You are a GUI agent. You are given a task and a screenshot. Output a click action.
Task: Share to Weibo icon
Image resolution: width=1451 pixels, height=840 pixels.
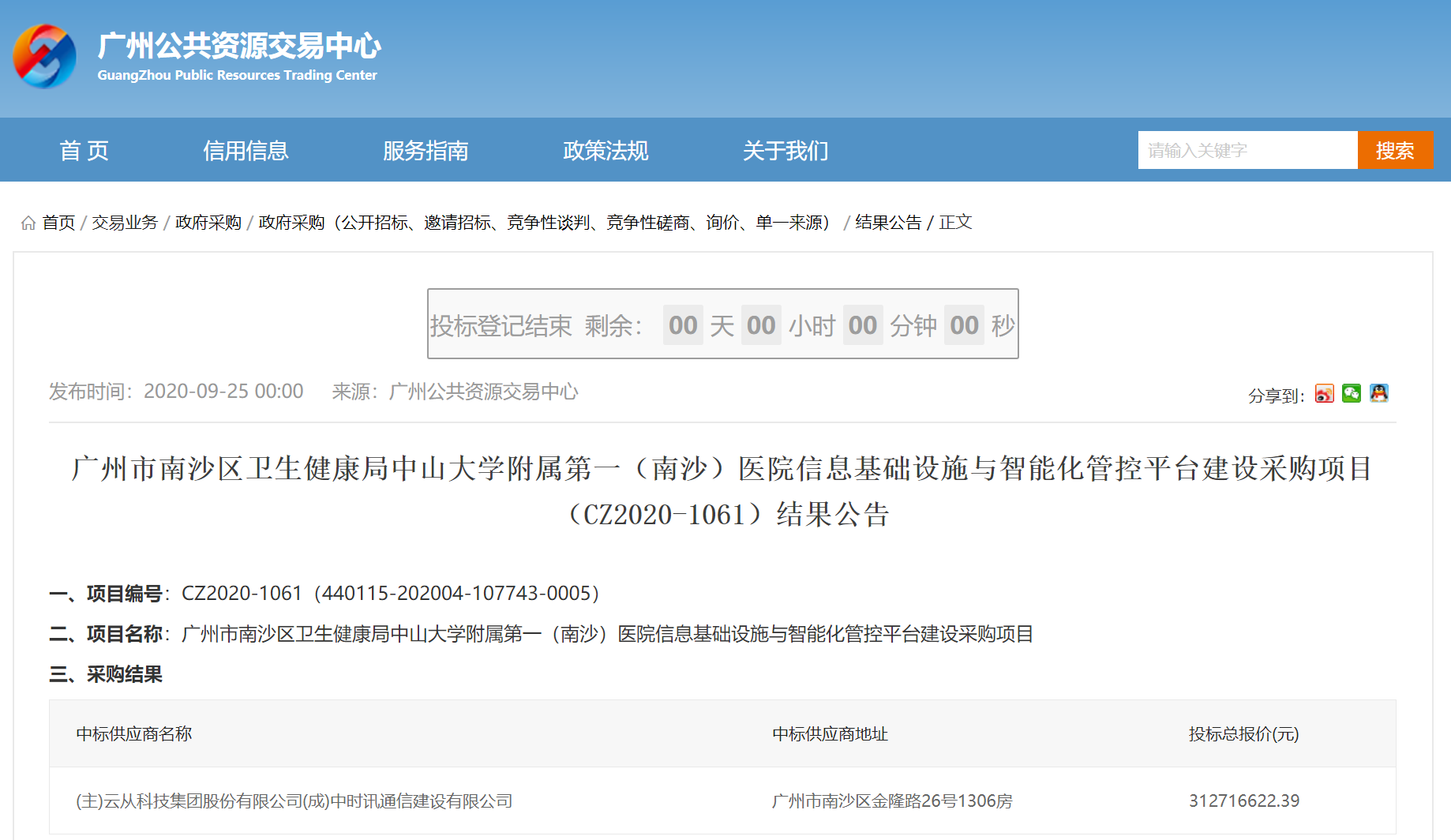tap(1324, 393)
